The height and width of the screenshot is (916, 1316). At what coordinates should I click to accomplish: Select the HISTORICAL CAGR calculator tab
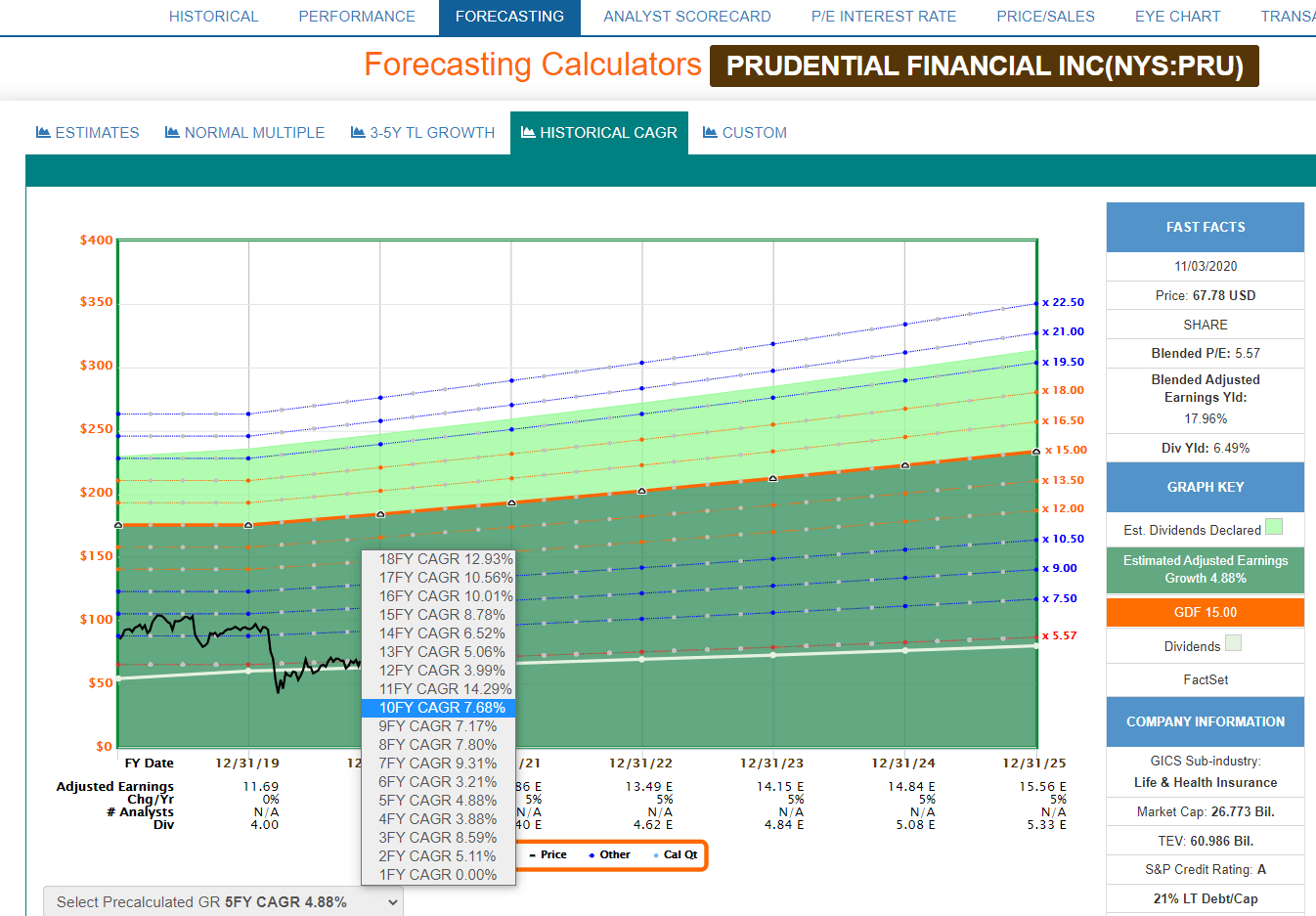point(599,133)
